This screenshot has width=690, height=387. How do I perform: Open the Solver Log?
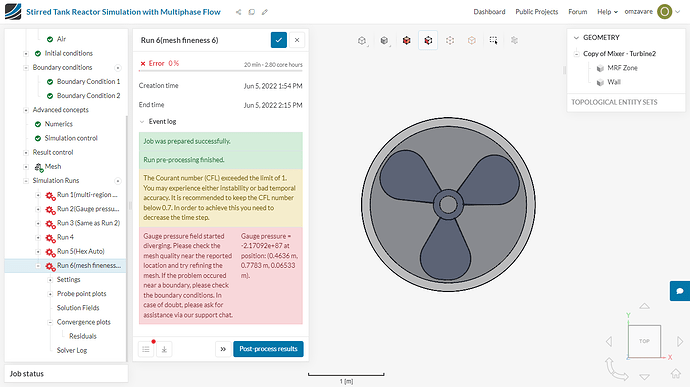tap(72, 350)
